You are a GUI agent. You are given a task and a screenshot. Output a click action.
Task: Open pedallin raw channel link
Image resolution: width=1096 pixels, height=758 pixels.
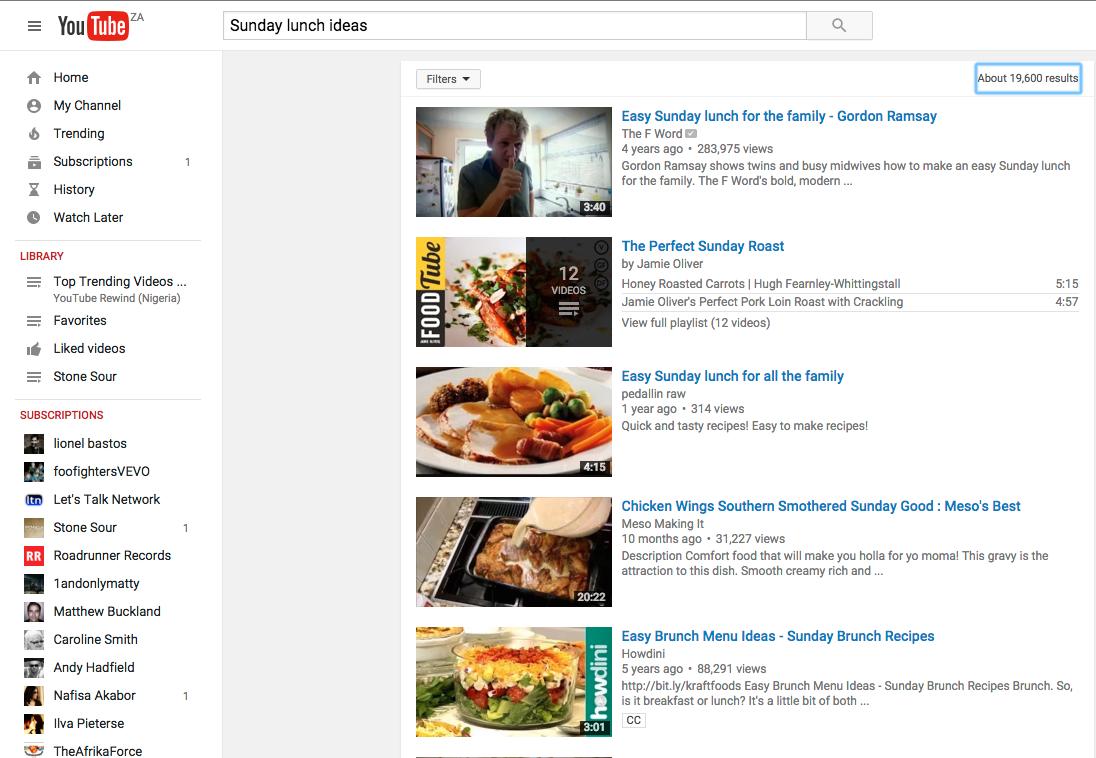[x=654, y=394]
